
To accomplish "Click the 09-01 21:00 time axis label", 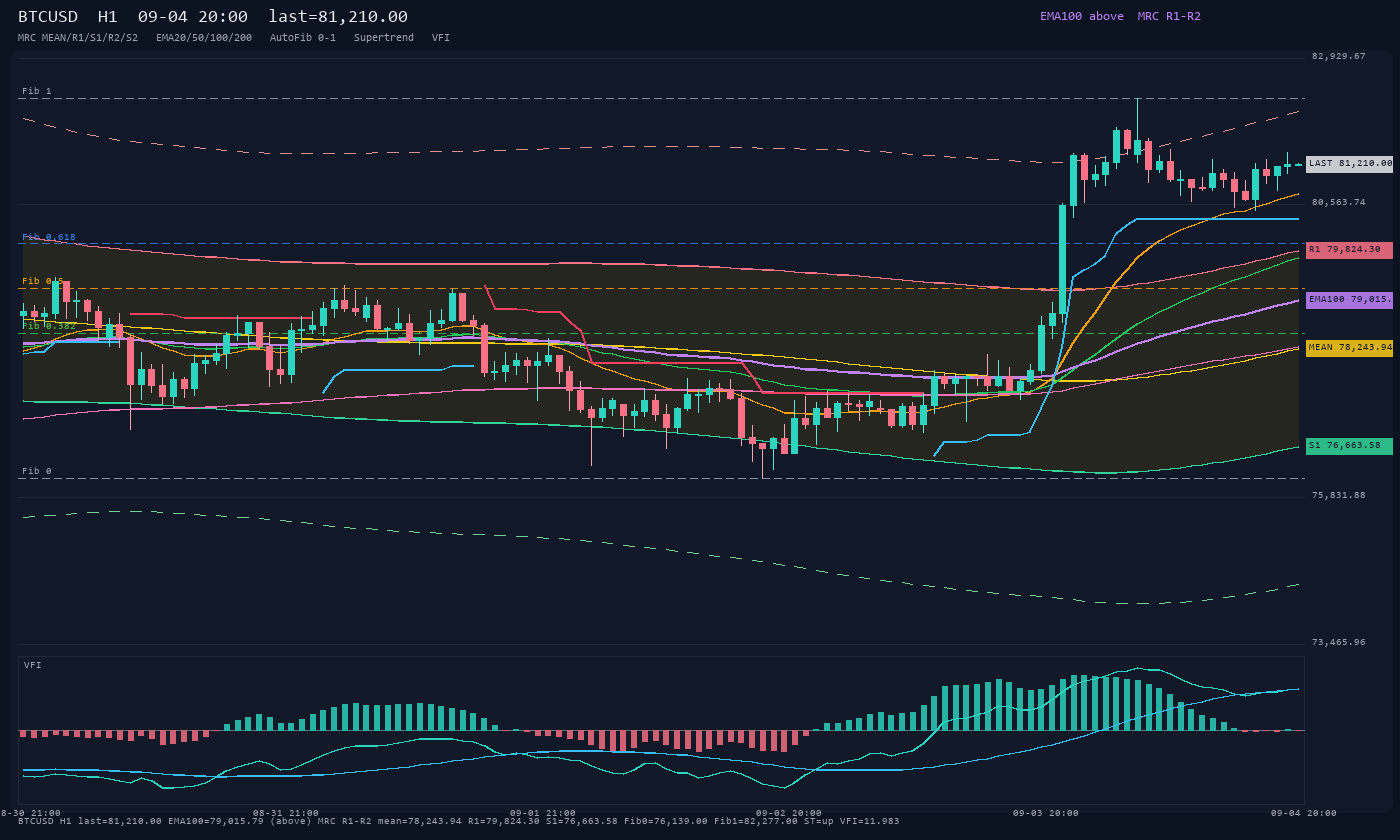I will [543, 813].
